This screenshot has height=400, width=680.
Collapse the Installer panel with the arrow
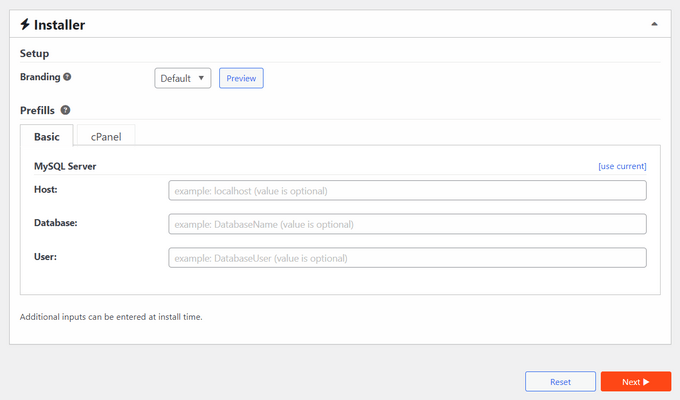tap(654, 23)
